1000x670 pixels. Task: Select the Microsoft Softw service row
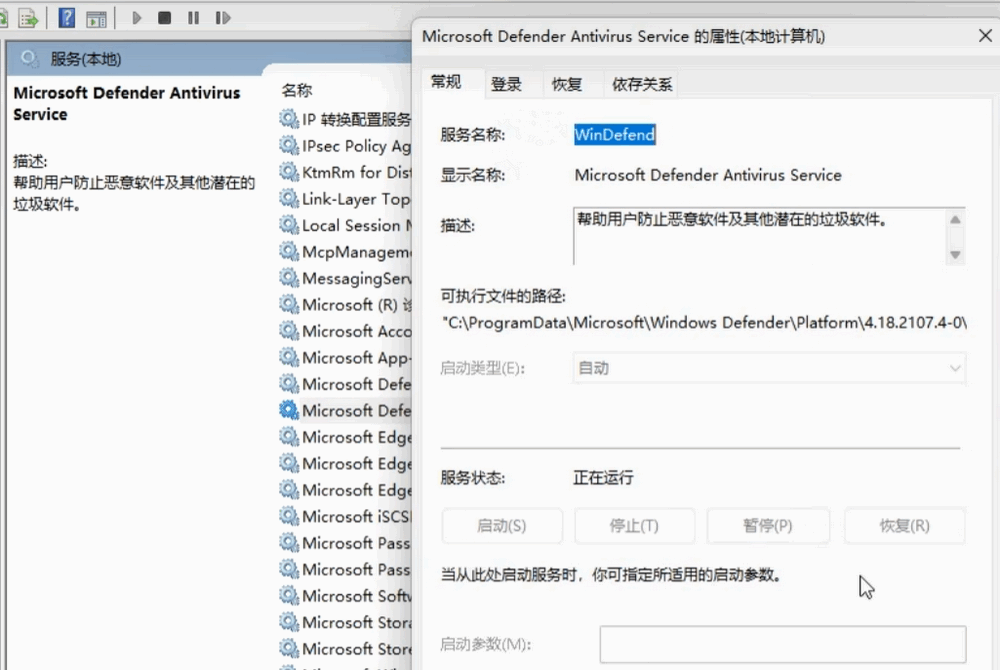(x=345, y=595)
